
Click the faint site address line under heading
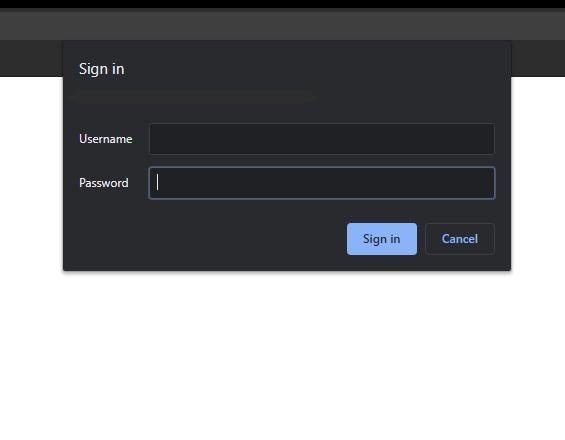tap(193, 96)
